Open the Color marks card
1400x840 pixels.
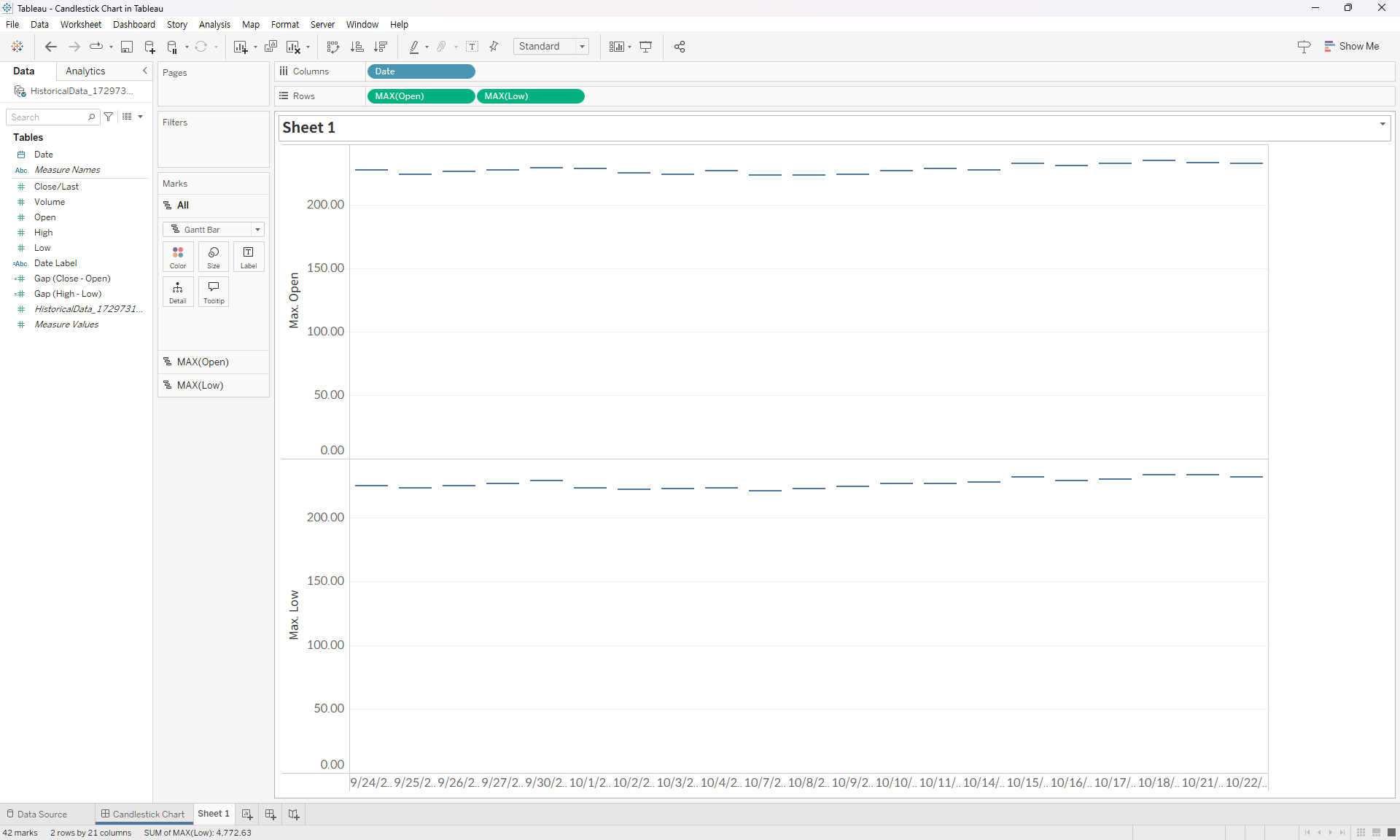(x=178, y=257)
